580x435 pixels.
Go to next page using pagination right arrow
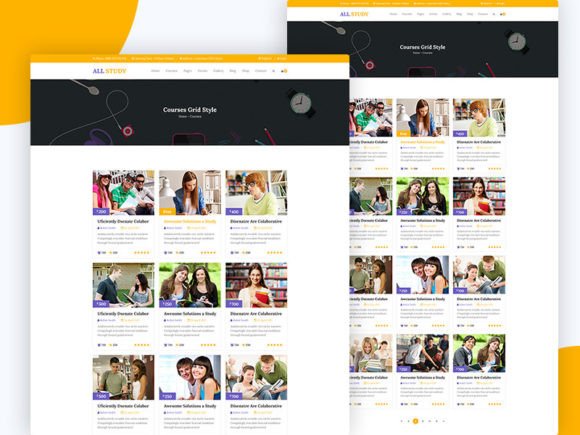pyautogui.click(x=444, y=421)
